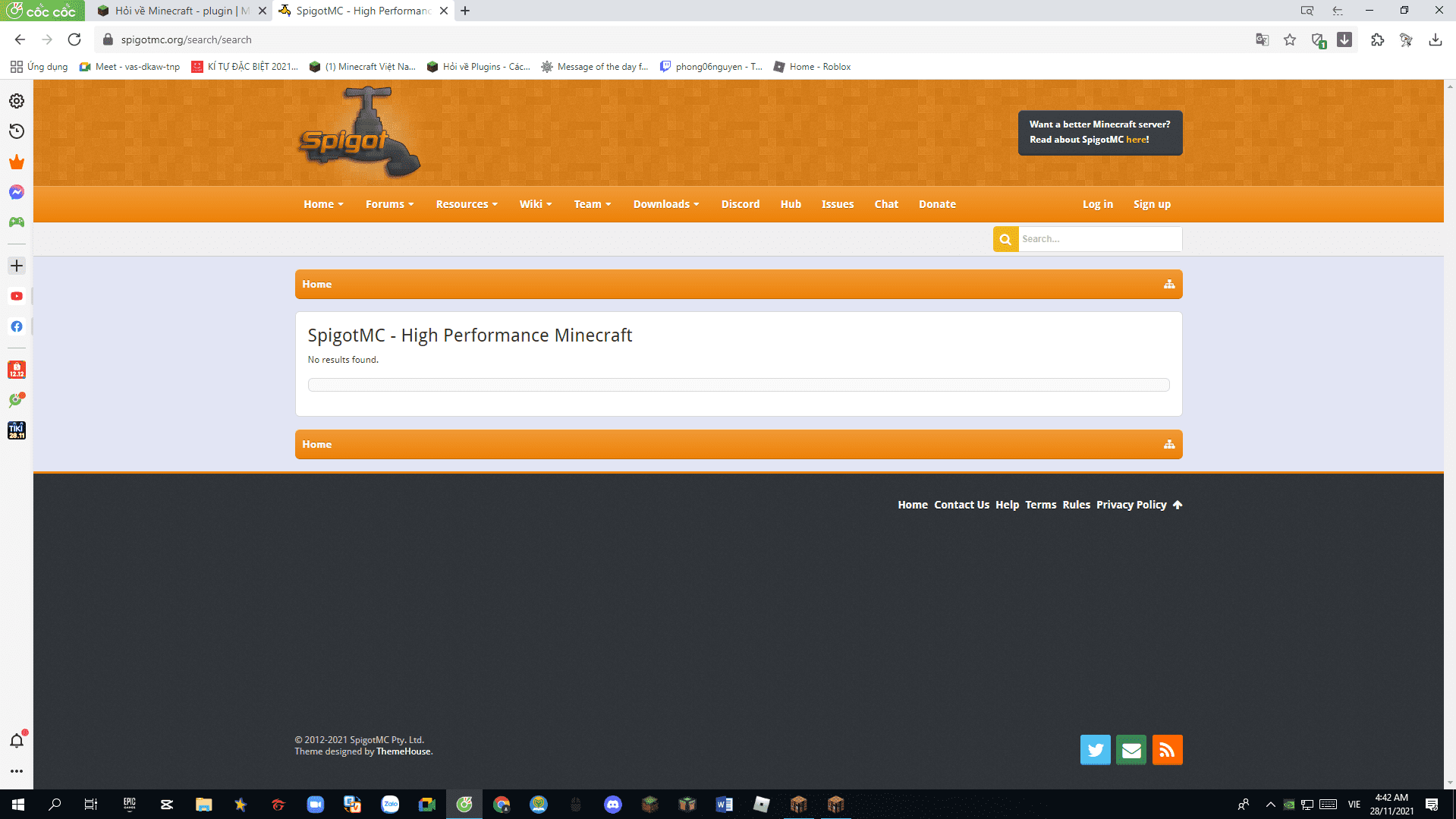The height and width of the screenshot is (819, 1456).
Task: Open the green email contact icon
Action: pos(1131,750)
